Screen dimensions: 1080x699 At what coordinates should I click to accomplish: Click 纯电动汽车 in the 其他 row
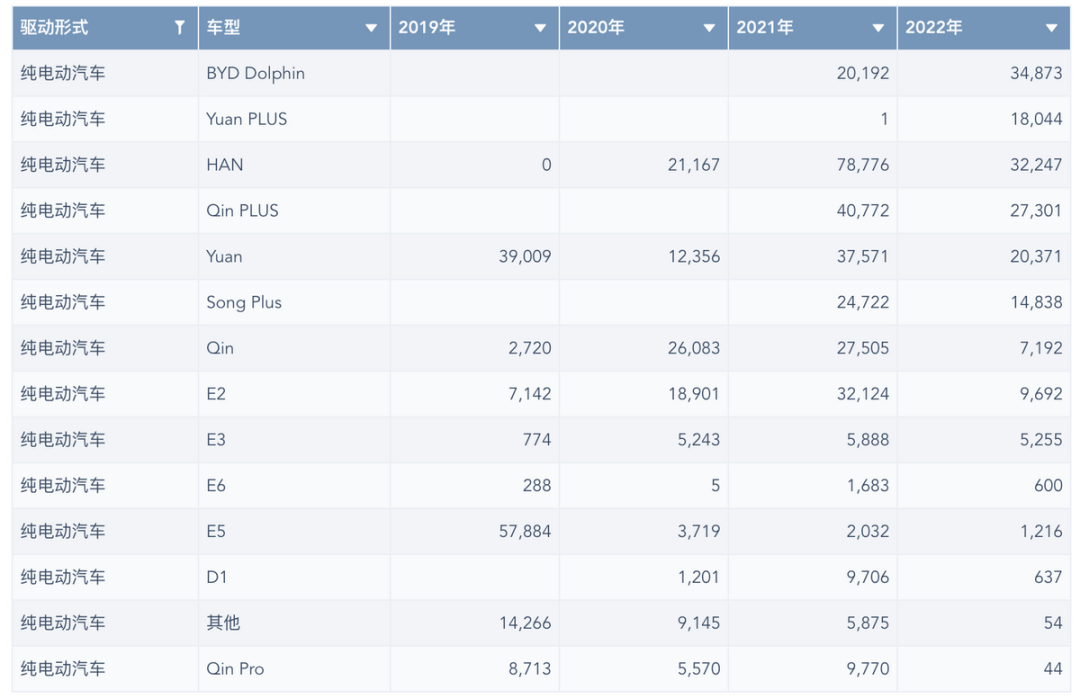coord(63,623)
